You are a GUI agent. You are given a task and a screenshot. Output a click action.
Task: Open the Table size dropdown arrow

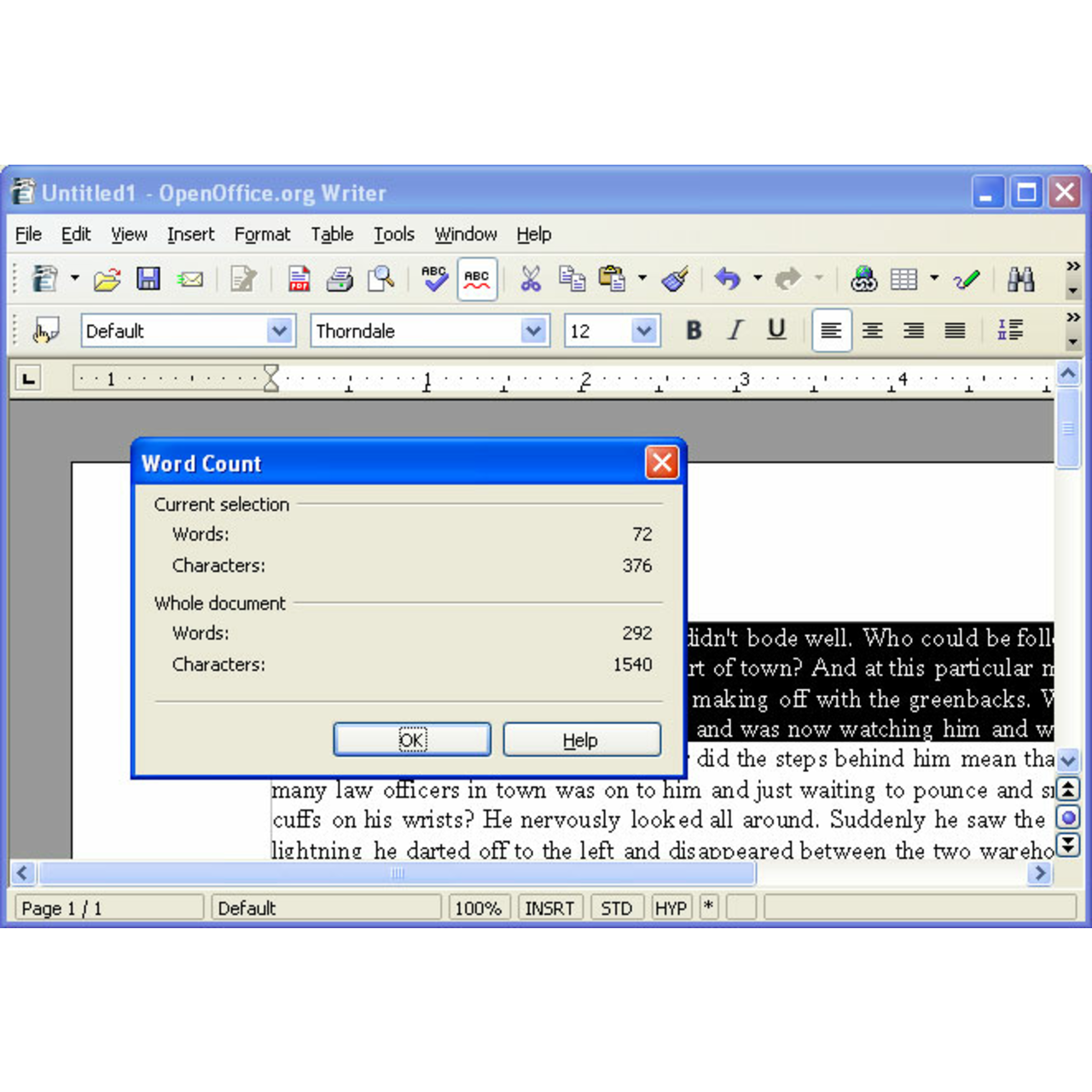click(934, 278)
